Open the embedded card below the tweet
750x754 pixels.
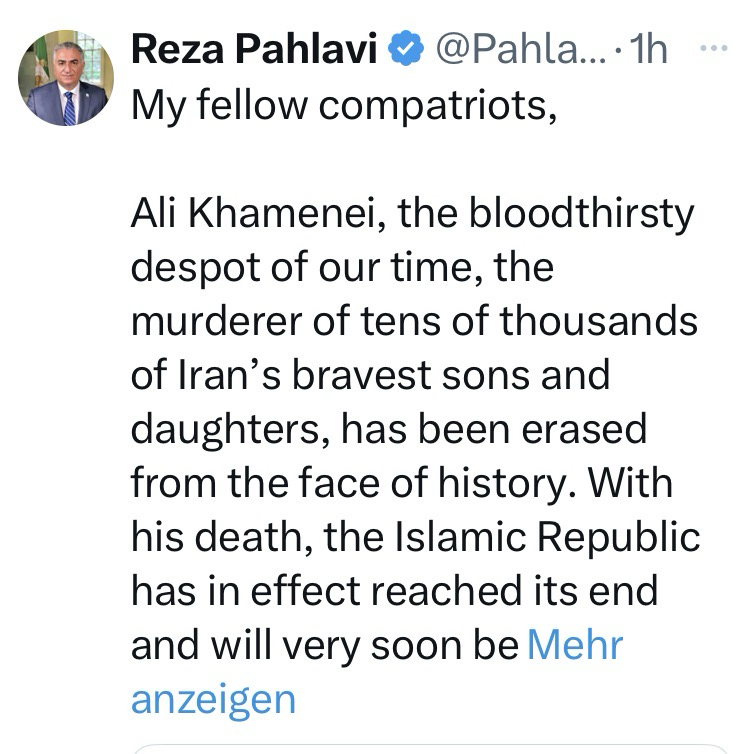430,748
